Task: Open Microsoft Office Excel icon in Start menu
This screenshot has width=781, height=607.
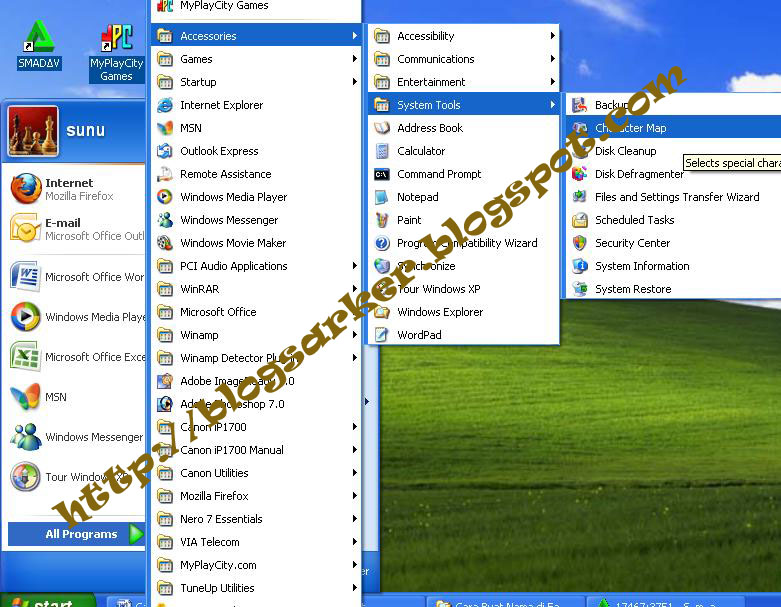Action: click(25, 357)
